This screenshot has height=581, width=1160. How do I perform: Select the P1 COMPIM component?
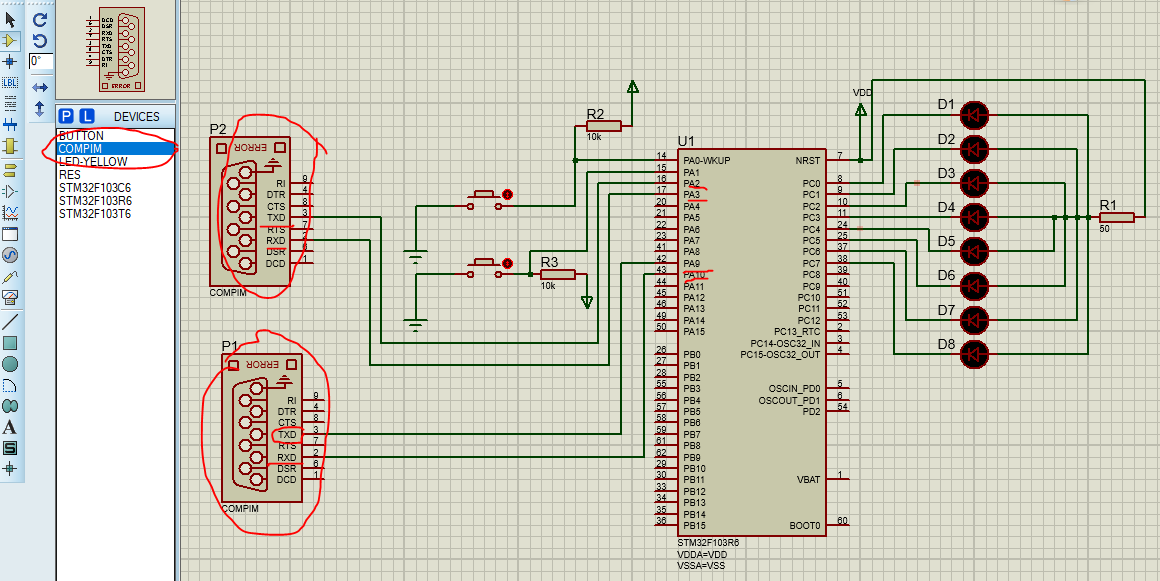pyautogui.click(x=262, y=427)
